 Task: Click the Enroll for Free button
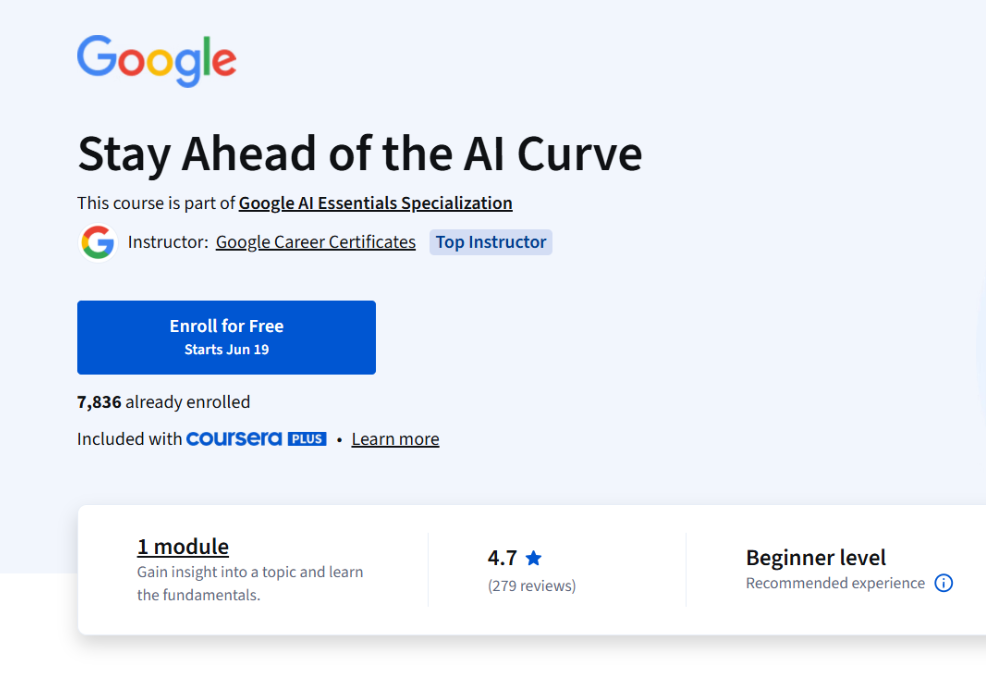click(x=226, y=337)
